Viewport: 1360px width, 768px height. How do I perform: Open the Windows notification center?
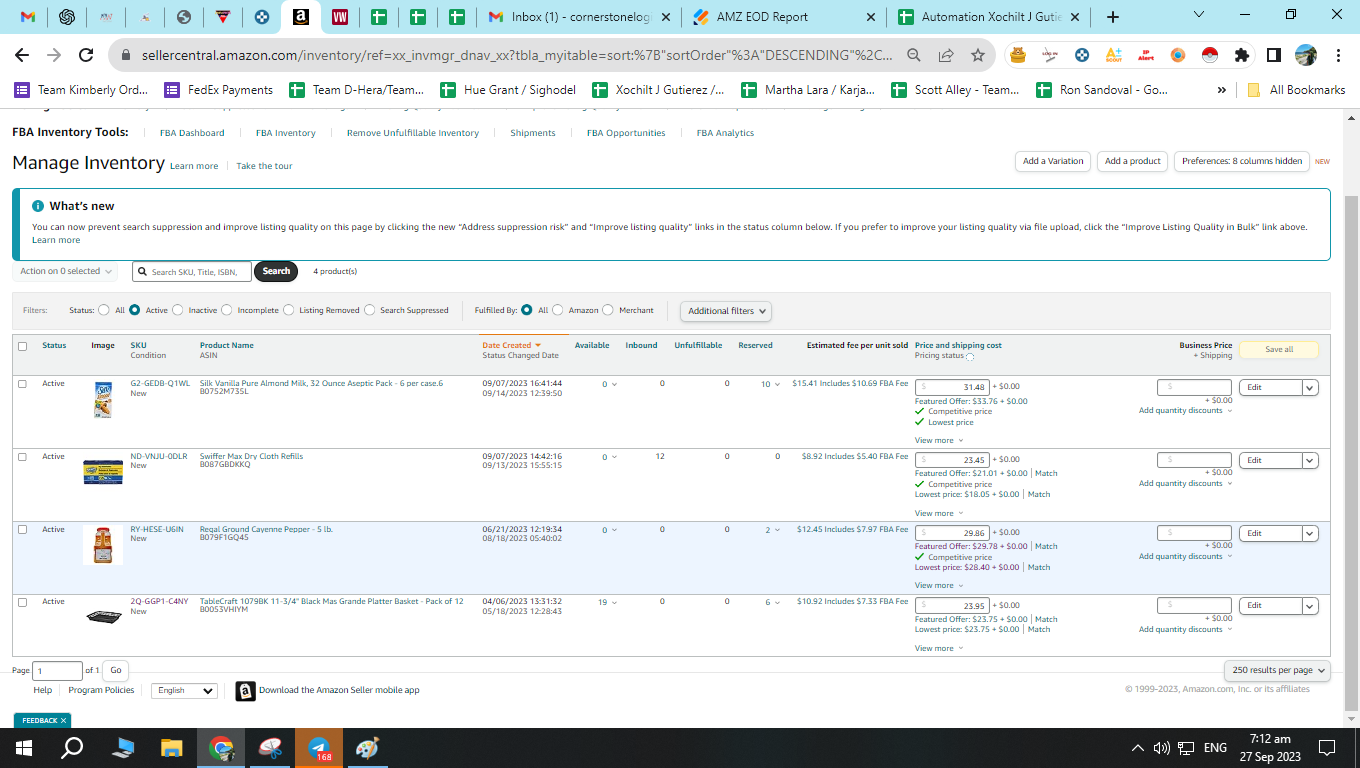pyautogui.click(x=1327, y=748)
